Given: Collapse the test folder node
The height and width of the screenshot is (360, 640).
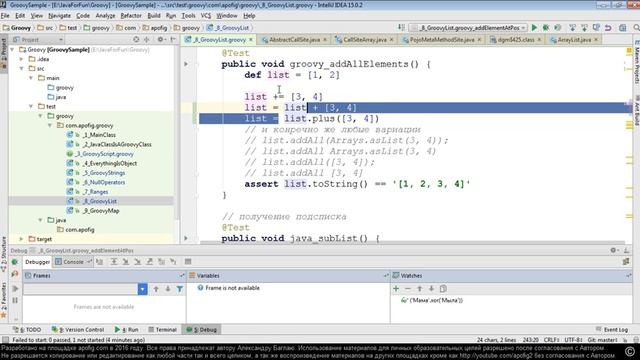Looking at the screenshot, I should pyautogui.click(x=31, y=107).
